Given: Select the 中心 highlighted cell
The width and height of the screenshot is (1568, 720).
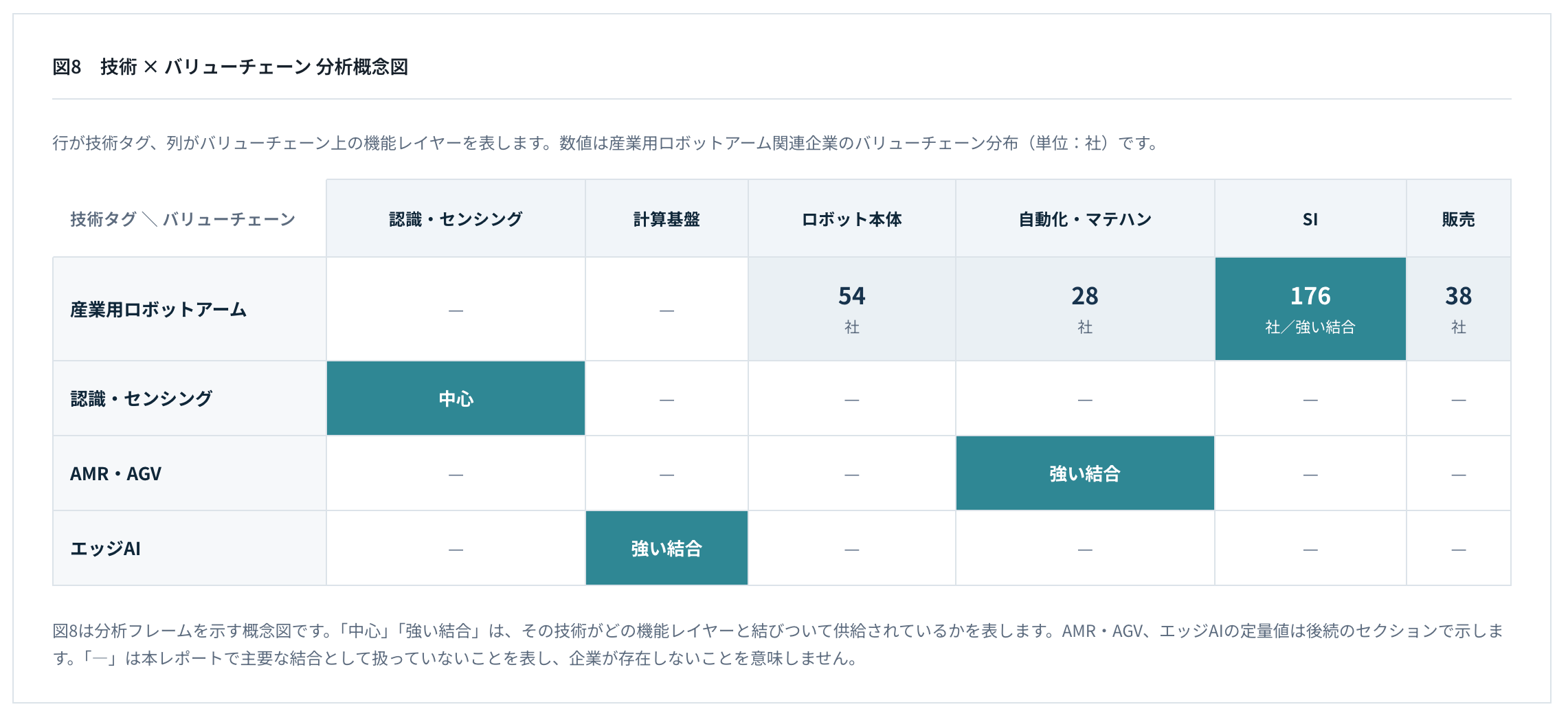Looking at the screenshot, I should pos(456,398).
